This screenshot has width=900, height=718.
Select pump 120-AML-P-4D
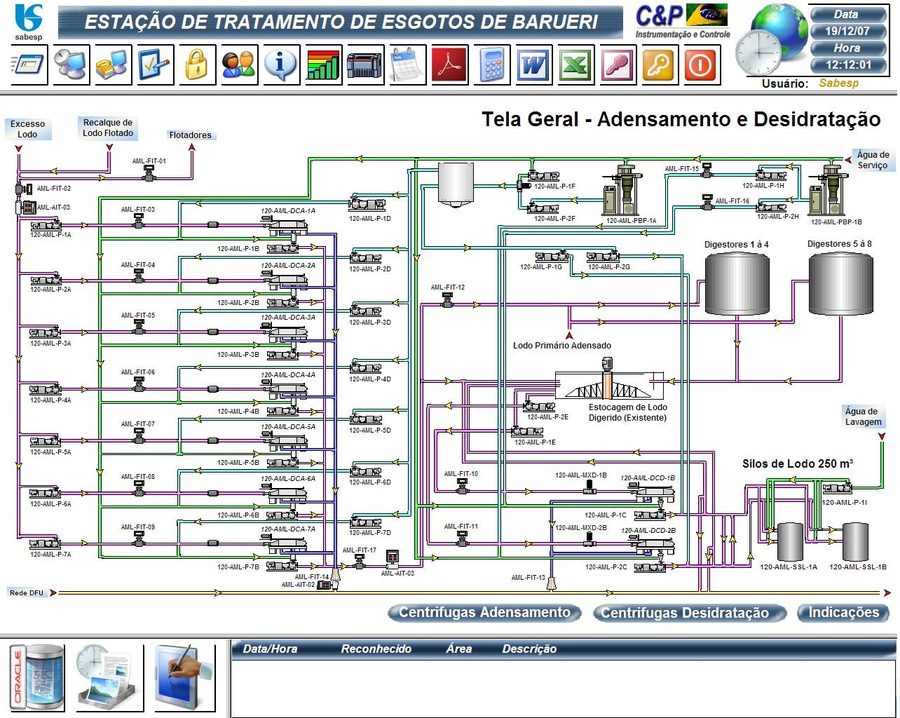tap(366, 367)
